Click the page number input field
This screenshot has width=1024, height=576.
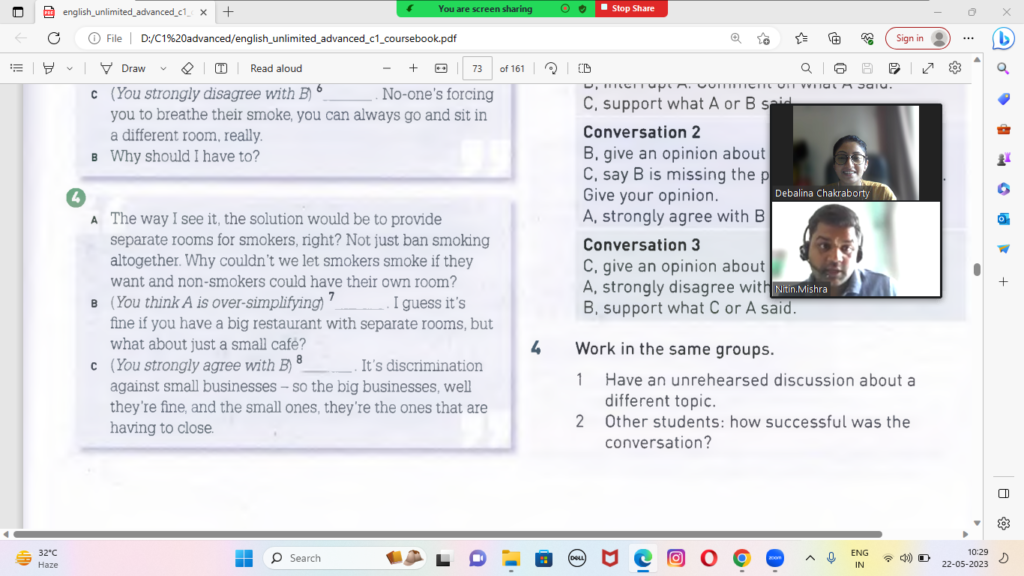point(477,68)
